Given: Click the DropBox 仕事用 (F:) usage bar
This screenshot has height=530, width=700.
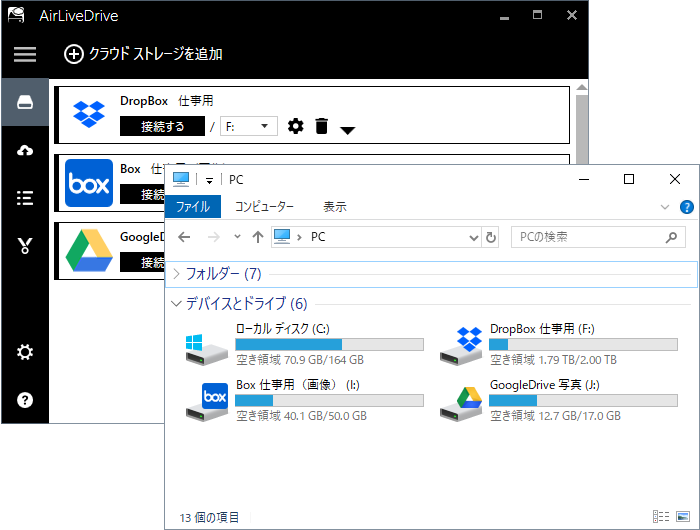Looking at the screenshot, I should 583,344.
